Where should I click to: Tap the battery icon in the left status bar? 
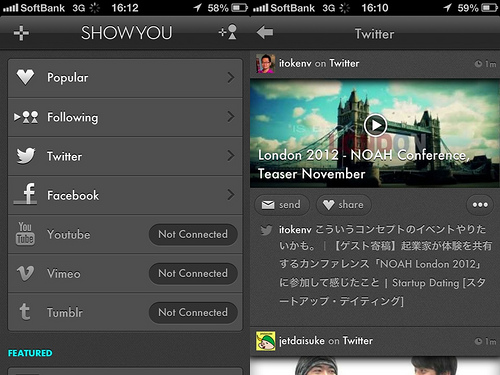239,7
